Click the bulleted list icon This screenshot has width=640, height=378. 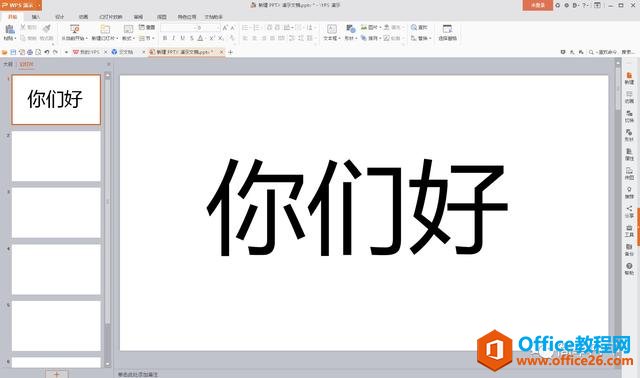click(245, 28)
